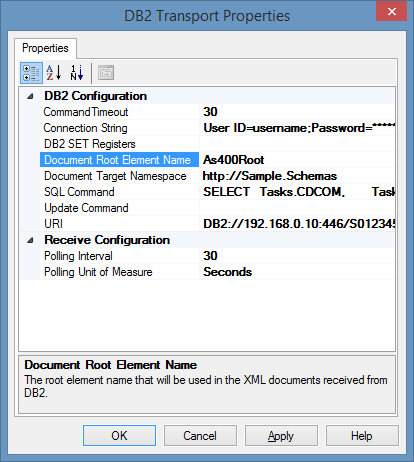
Task: Open the Seconds polling unit value
Action: (297, 272)
